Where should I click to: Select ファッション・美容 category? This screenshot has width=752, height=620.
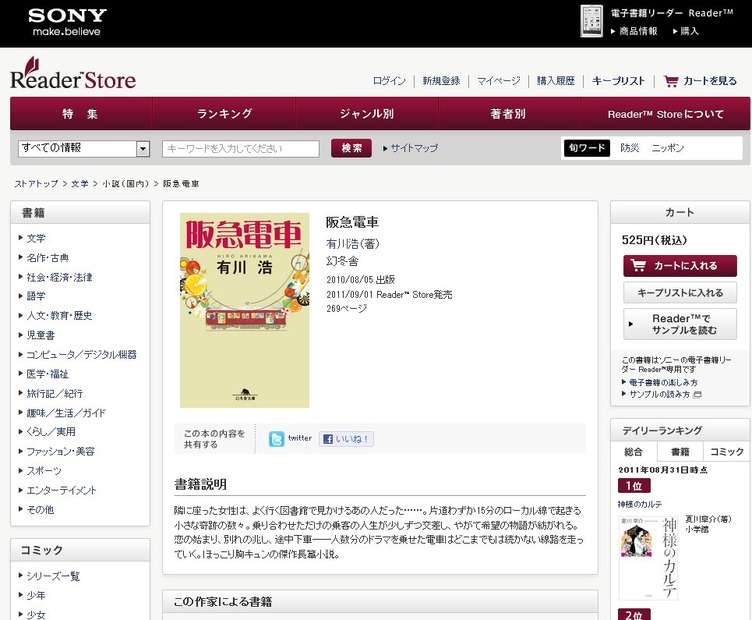click(x=60, y=451)
